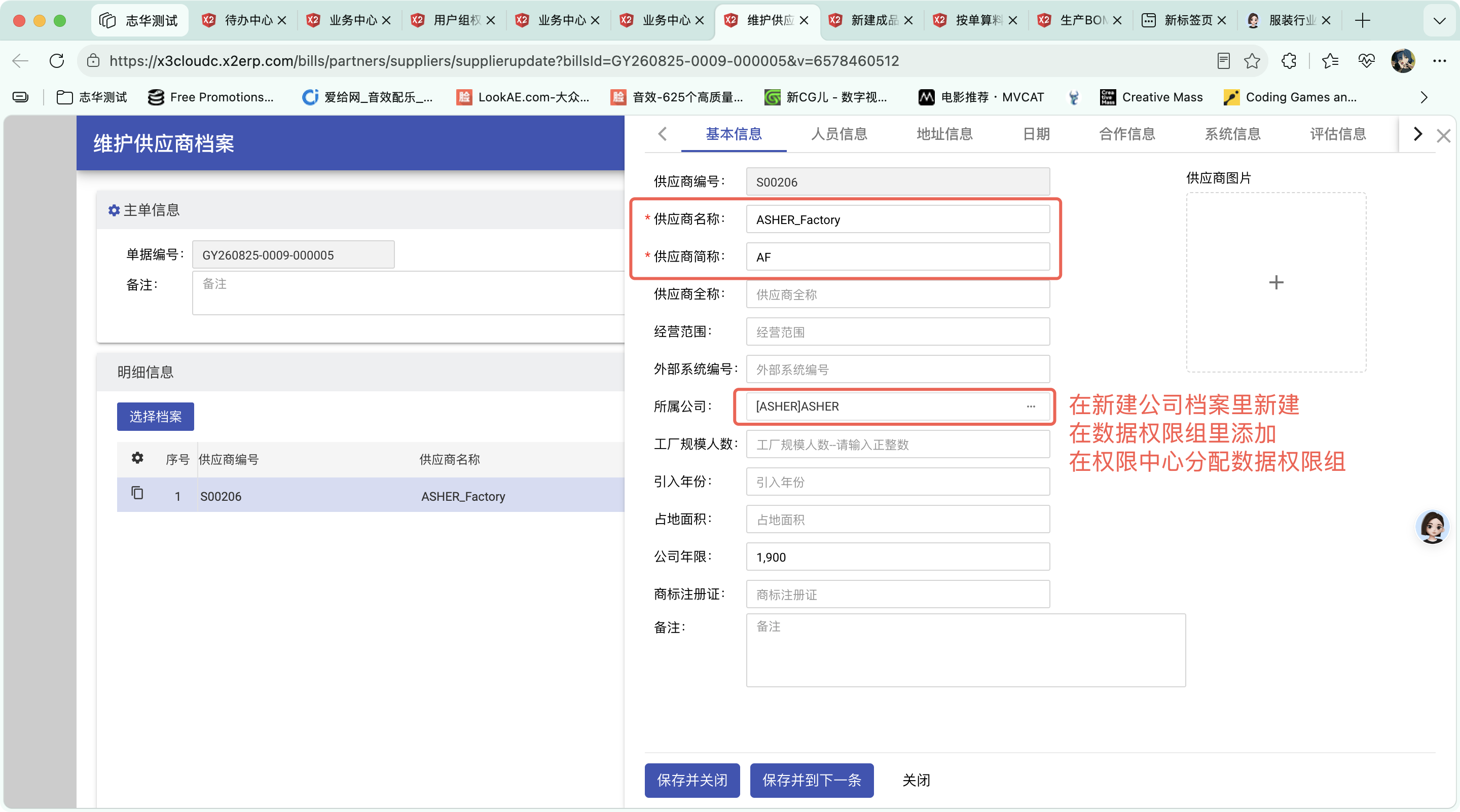Open the 所属公司 lookup ellipsis

pyautogui.click(x=1031, y=407)
